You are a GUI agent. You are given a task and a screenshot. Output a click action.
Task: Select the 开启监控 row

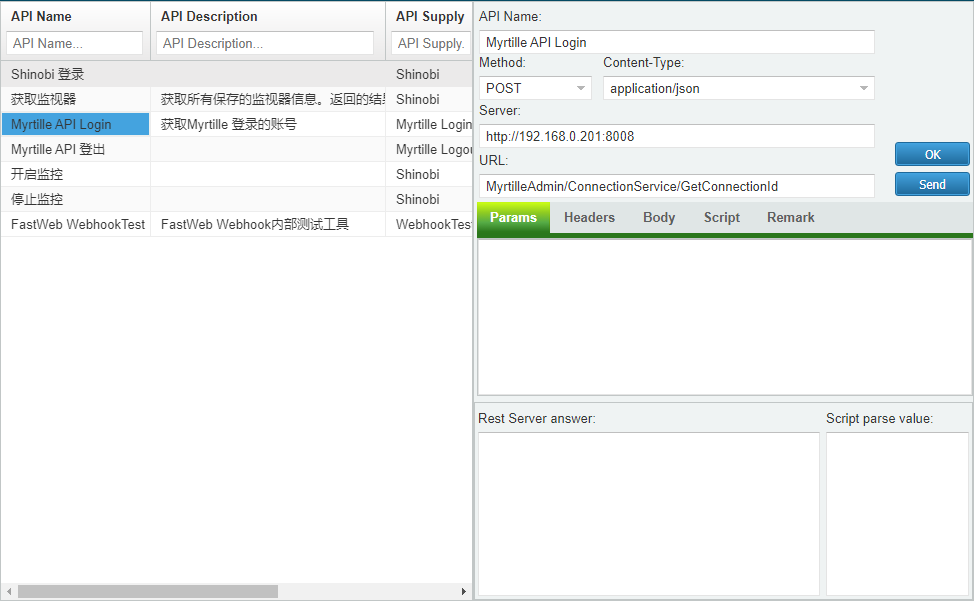coord(236,174)
